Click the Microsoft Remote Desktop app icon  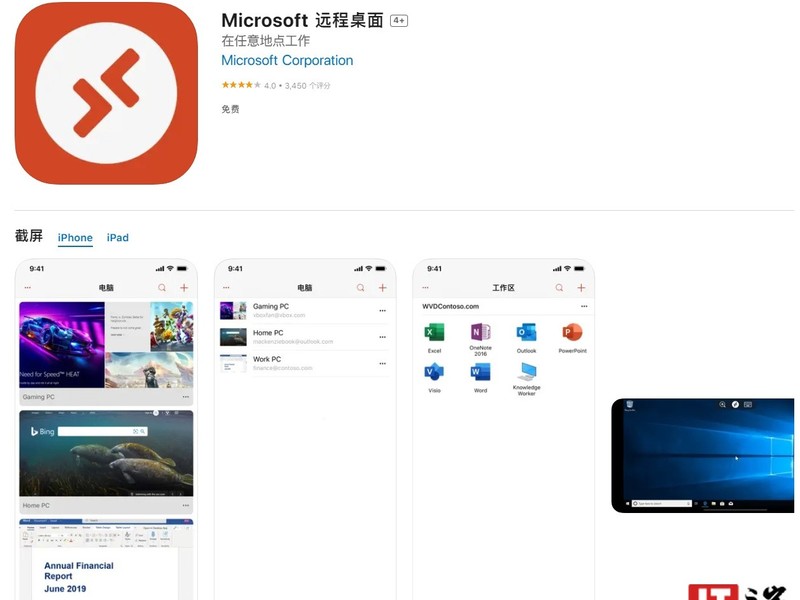[106, 93]
